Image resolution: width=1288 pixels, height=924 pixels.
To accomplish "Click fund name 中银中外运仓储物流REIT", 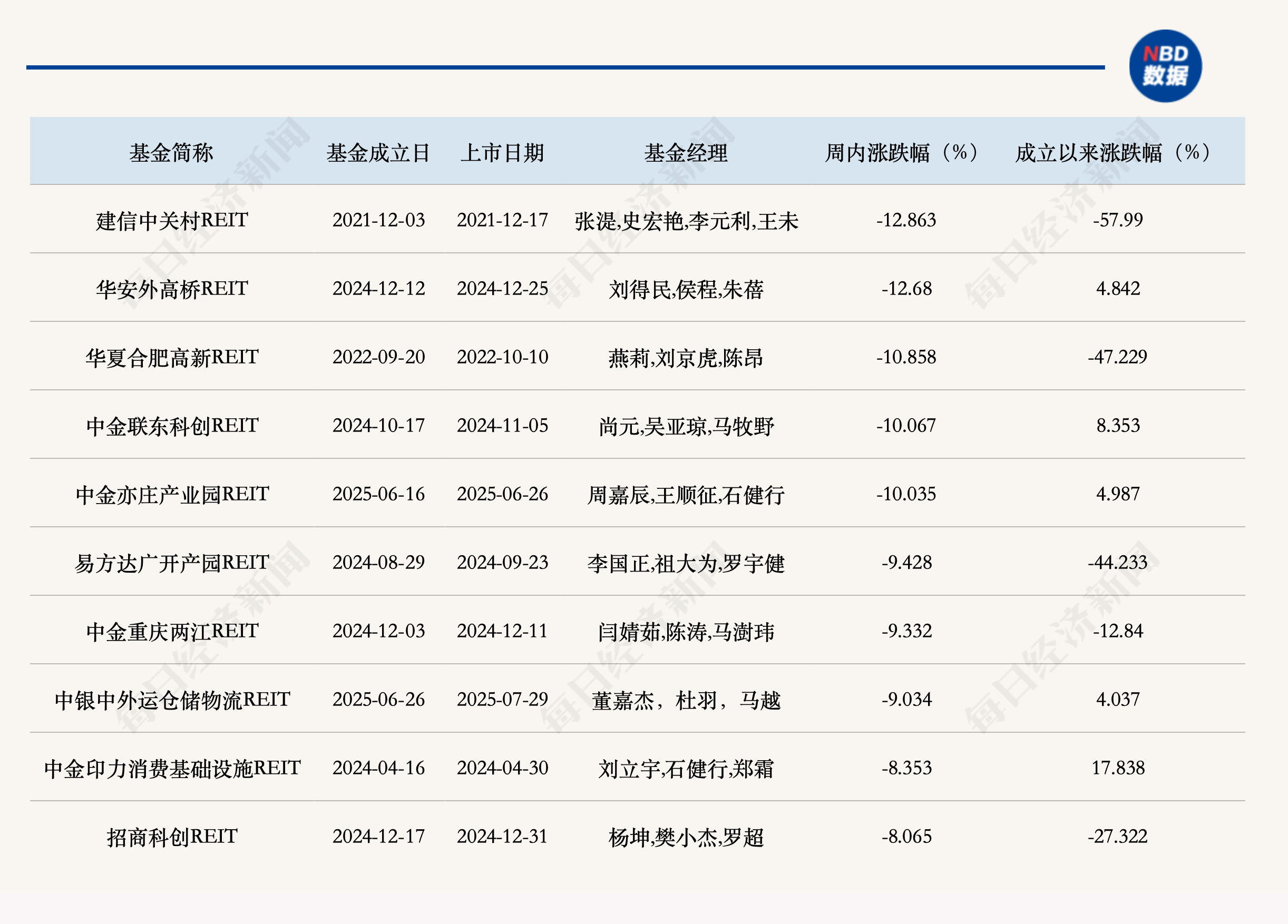I will coord(172,700).
